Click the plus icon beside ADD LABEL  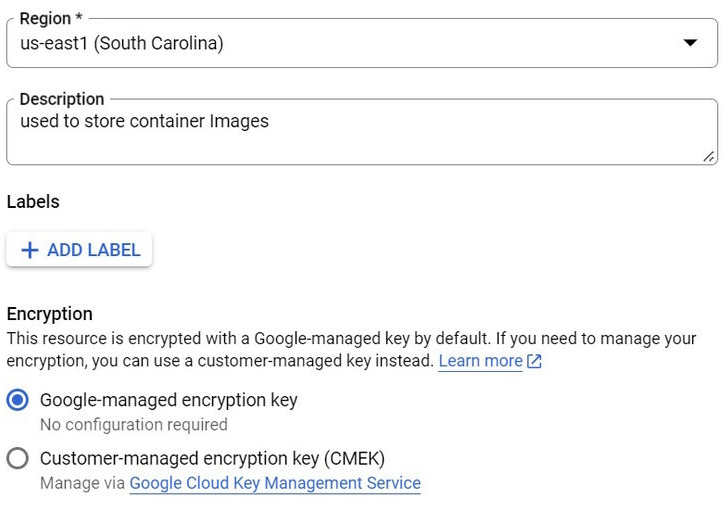pos(30,250)
